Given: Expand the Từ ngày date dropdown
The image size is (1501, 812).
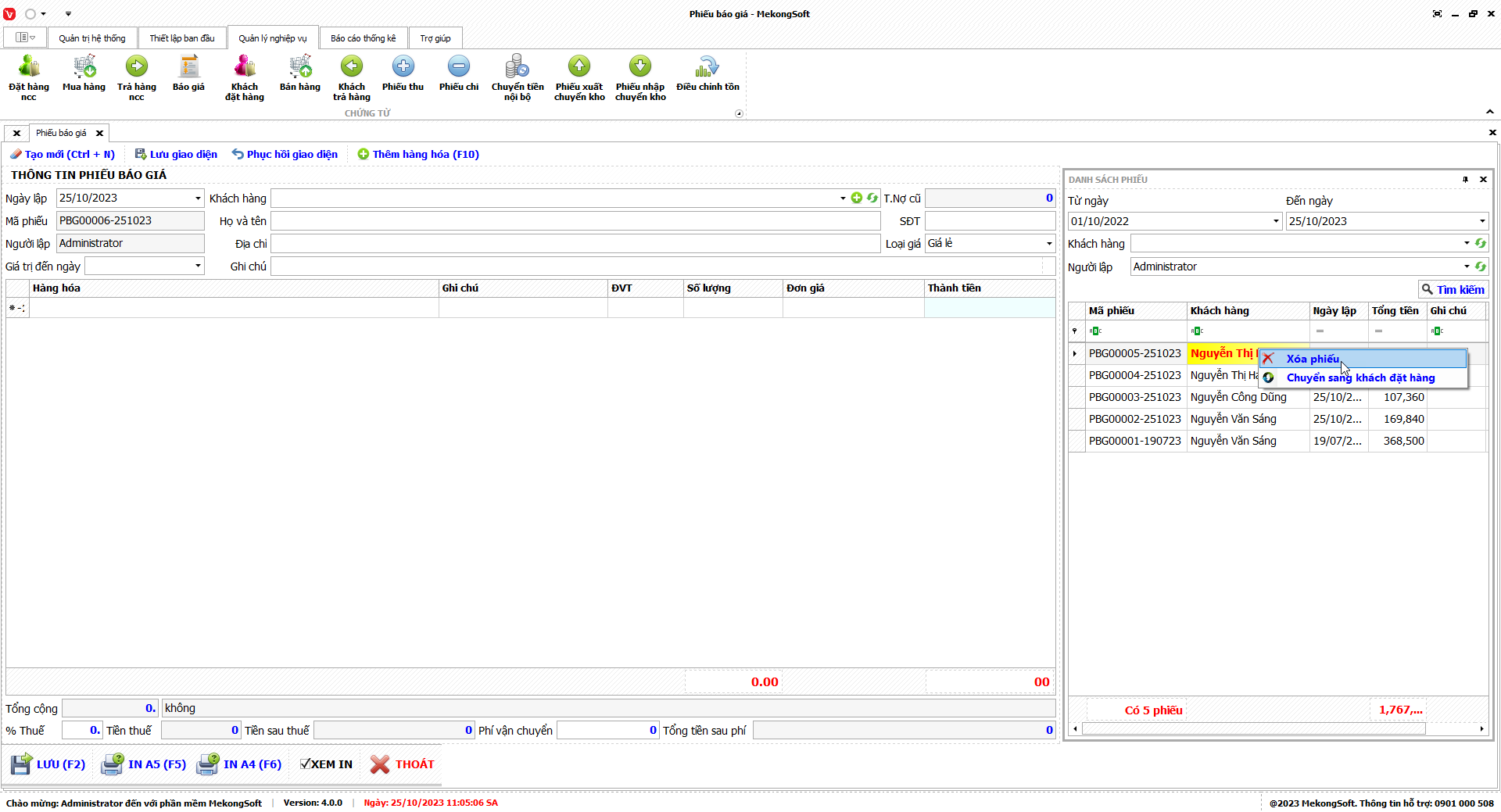Looking at the screenshot, I should [x=1276, y=221].
